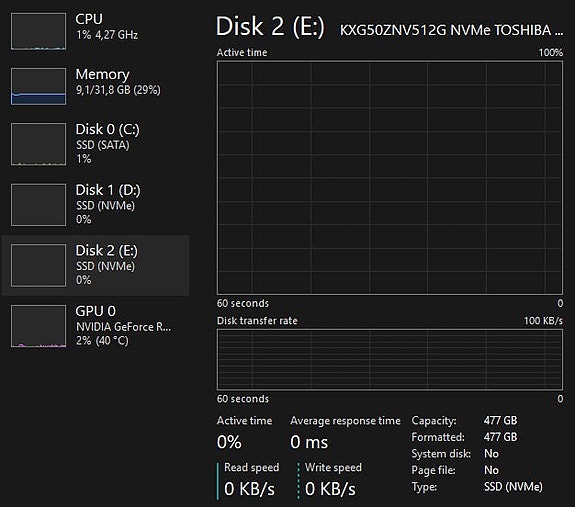The image size is (575, 507).
Task: Click the Capacity 477 GB value
Action: 500,420
